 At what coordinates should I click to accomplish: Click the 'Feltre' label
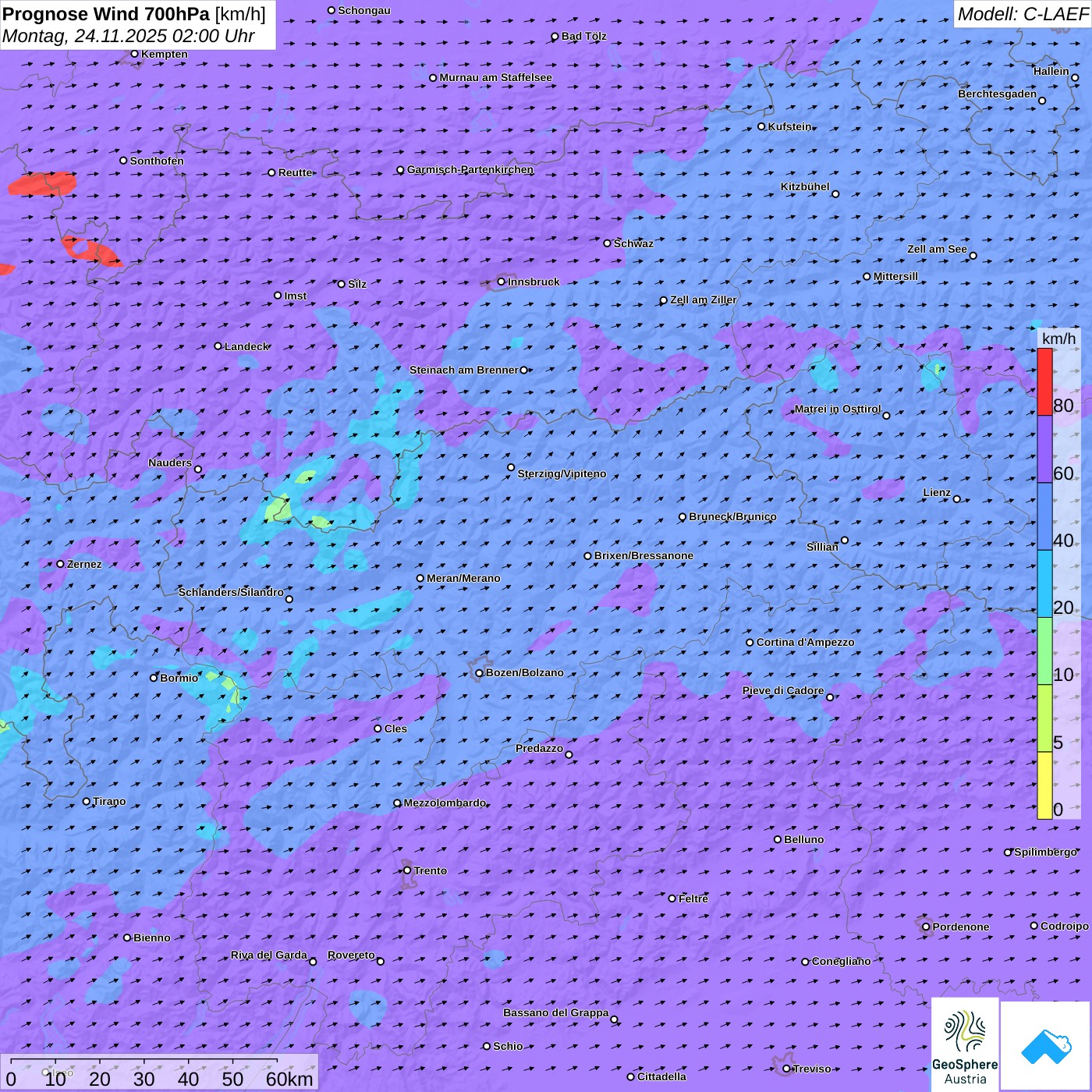(x=693, y=899)
